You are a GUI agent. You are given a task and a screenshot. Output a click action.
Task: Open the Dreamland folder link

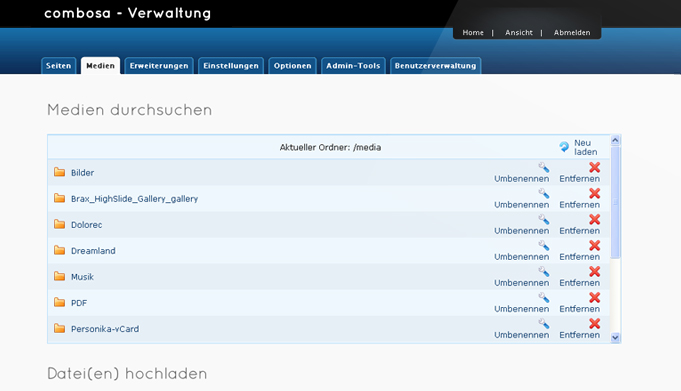point(93,251)
